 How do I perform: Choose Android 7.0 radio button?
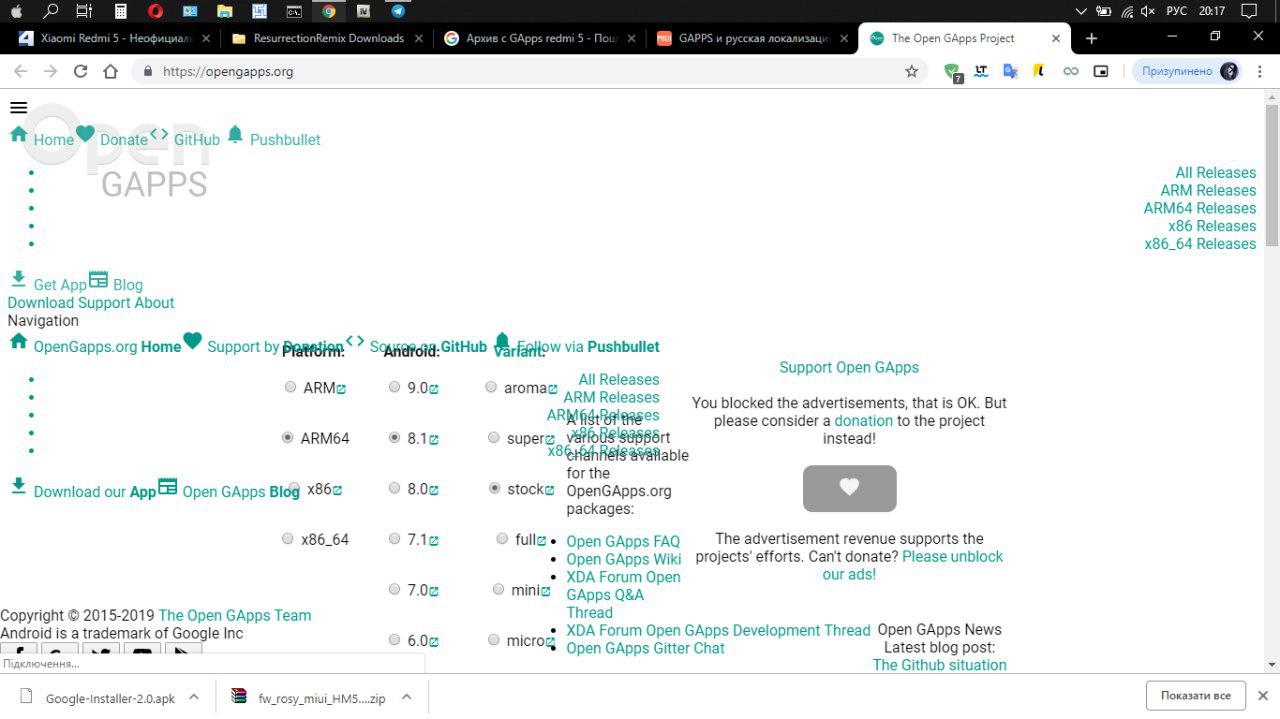coord(394,589)
